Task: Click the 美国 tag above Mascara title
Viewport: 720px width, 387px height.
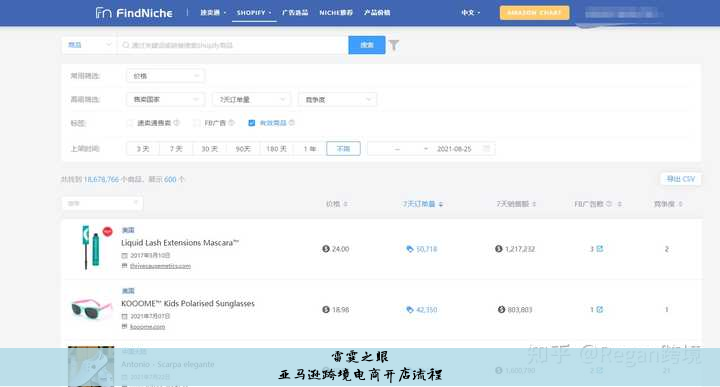Action: tap(128, 230)
